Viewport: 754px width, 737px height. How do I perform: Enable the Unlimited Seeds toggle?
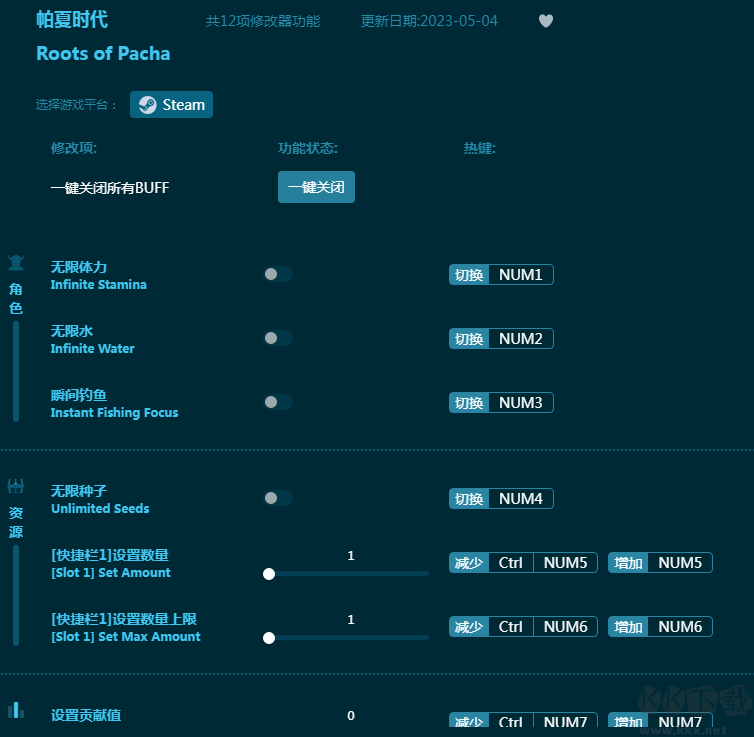[278, 498]
